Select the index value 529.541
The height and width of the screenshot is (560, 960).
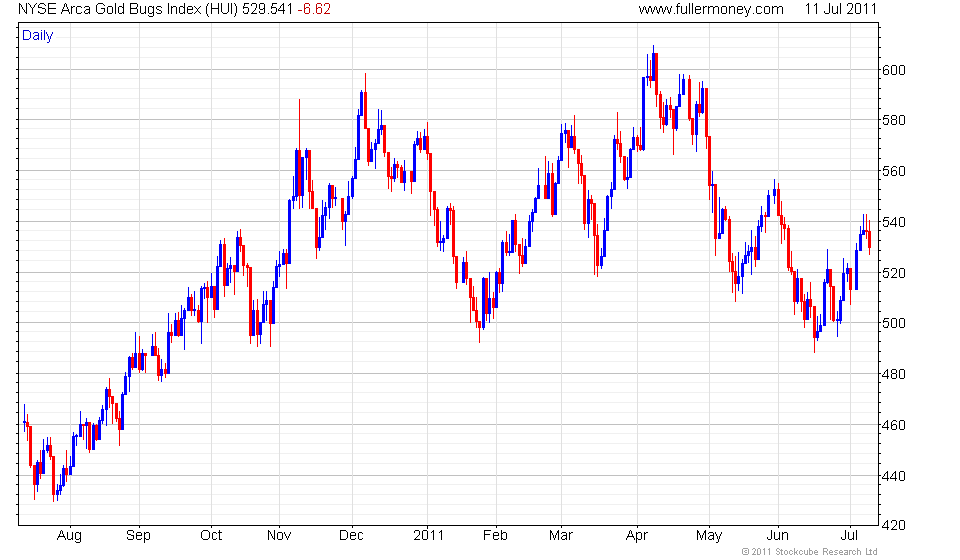(x=268, y=9)
